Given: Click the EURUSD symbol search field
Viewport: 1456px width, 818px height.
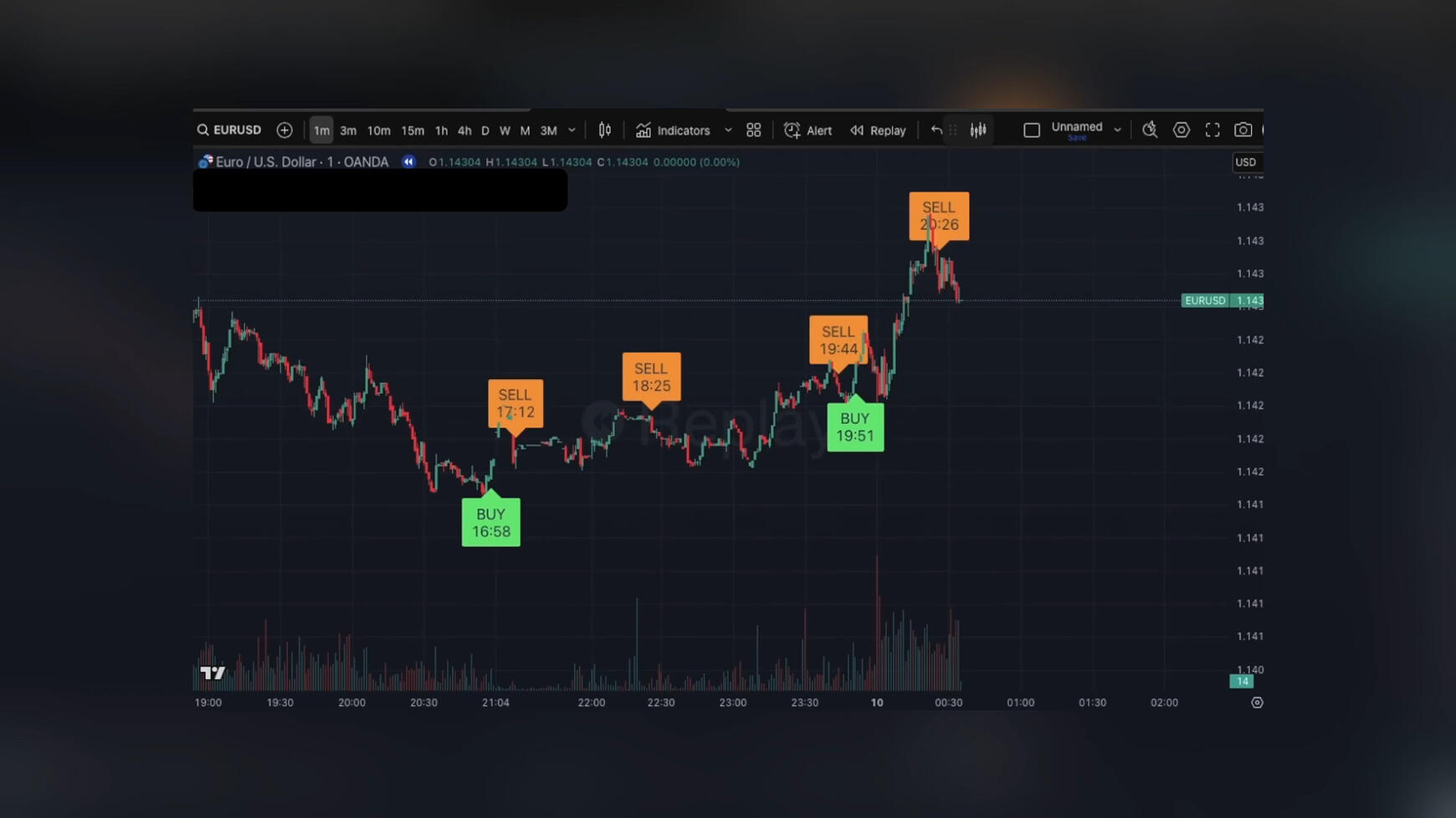Looking at the screenshot, I should point(229,130).
